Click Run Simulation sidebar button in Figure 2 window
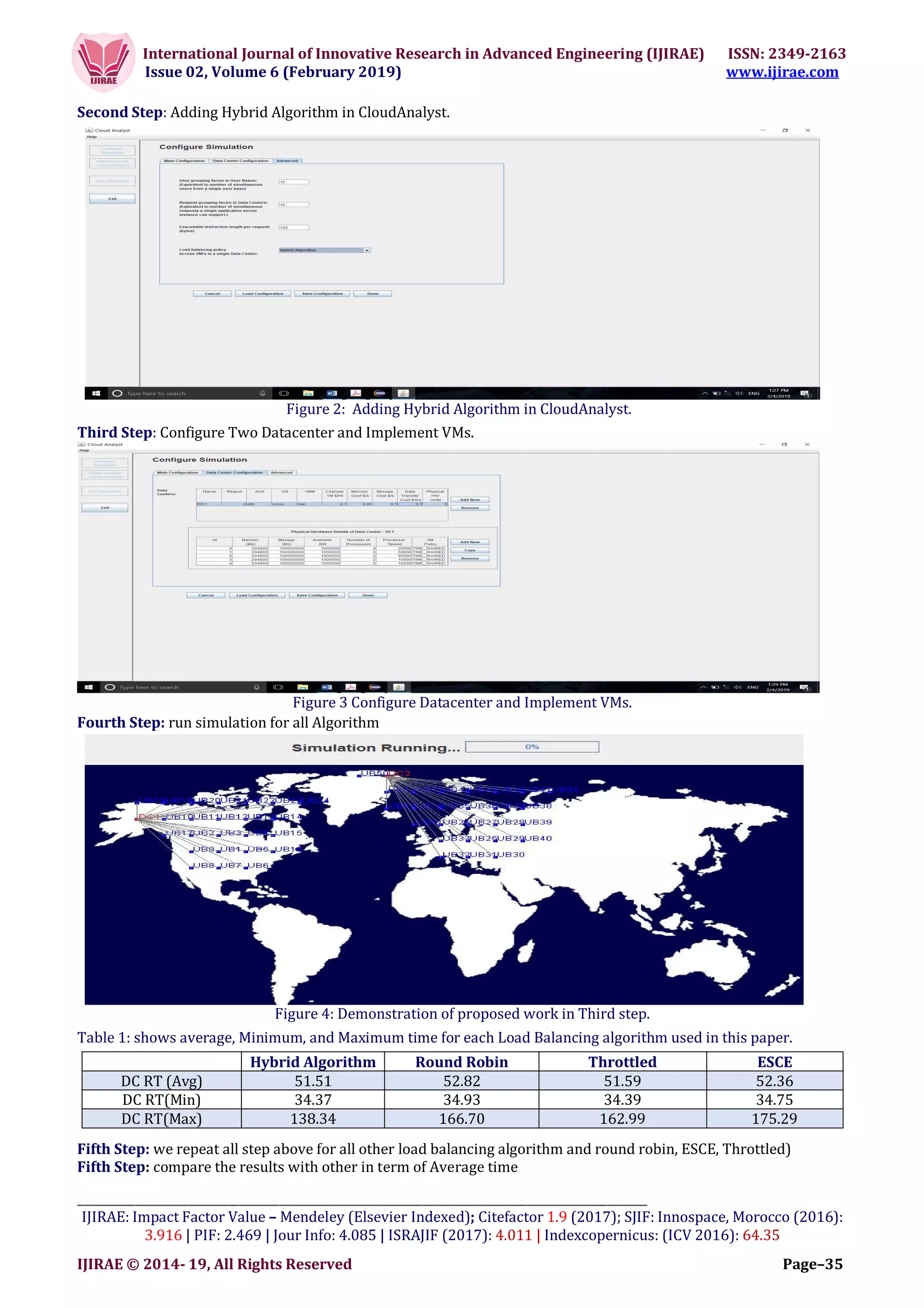The image size is (924, 1308). click(x=112, y=181)
